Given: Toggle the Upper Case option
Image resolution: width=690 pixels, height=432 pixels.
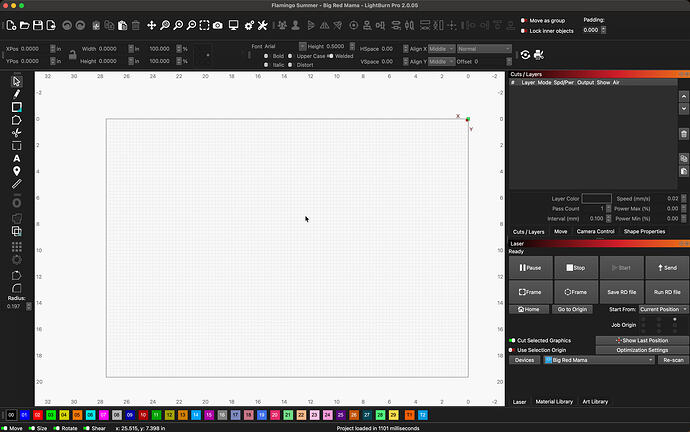Looking at the screenshot, I should coord(290,56).
